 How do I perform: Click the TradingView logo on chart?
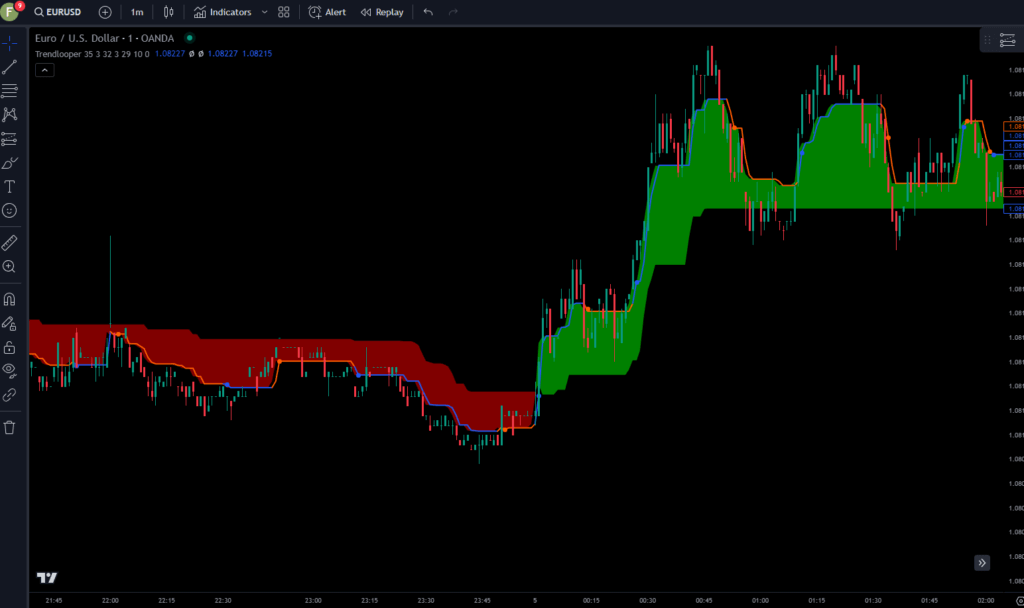point(46,577)
